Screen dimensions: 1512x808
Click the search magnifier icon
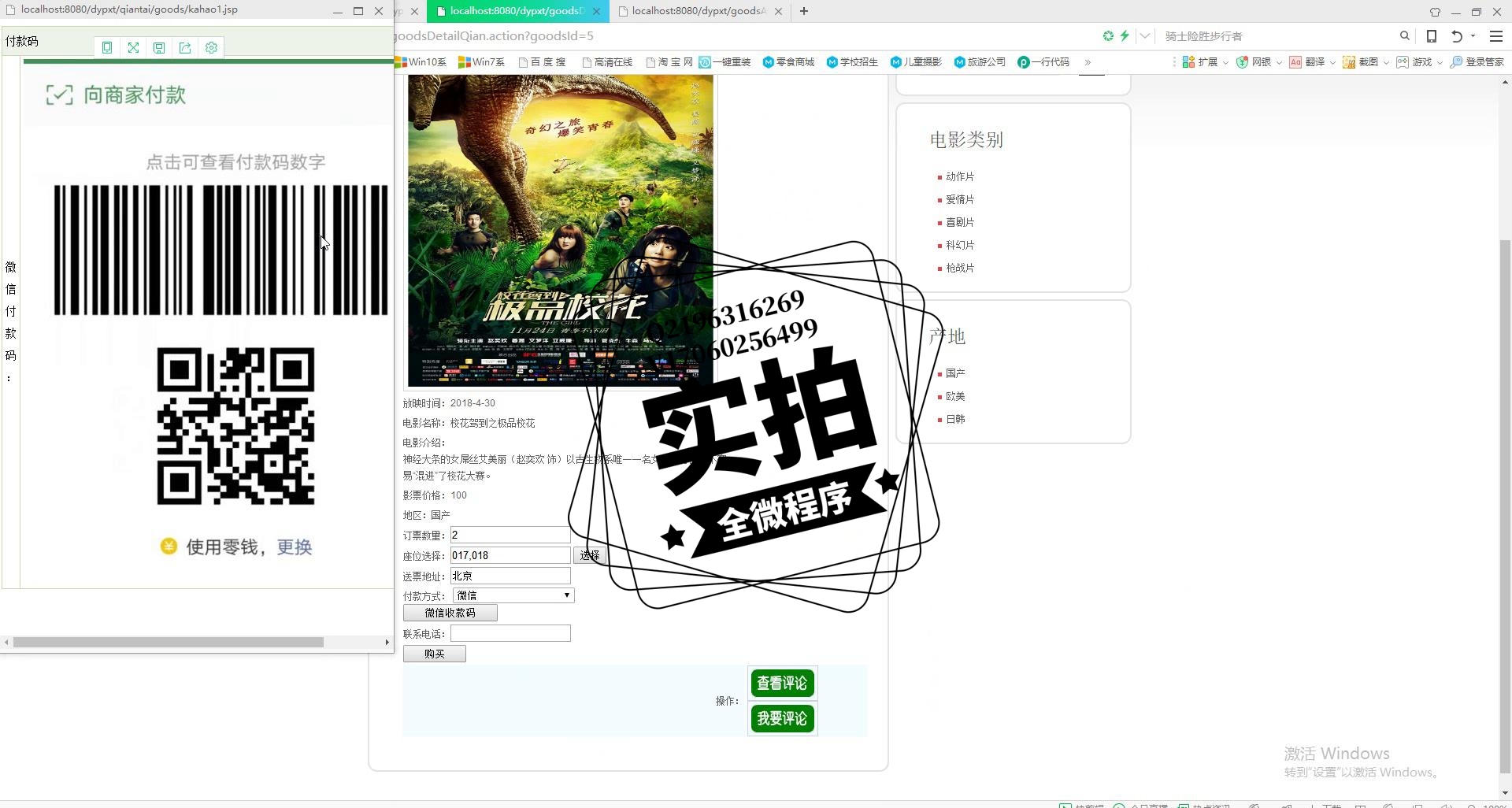1404,36
